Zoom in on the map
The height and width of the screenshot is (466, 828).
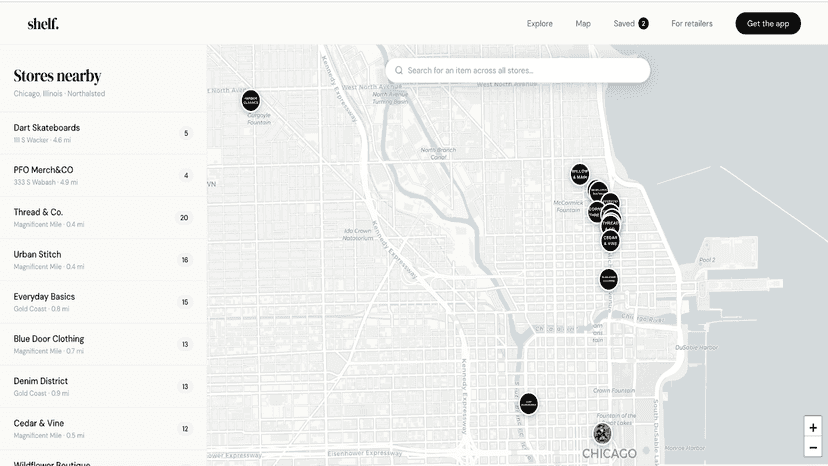coord(813,427)
